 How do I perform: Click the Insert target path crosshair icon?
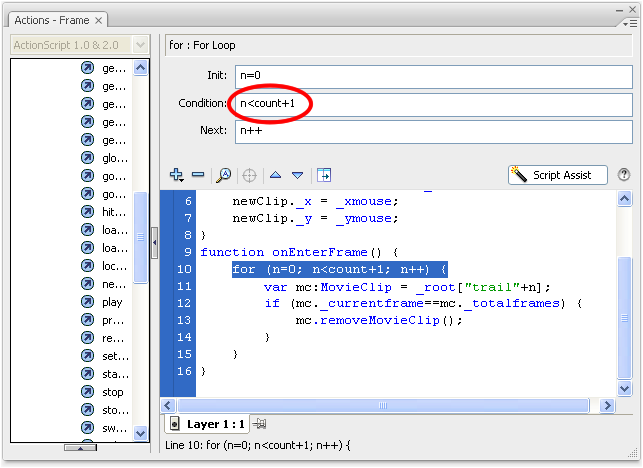pyautogui.click(x=249, y=175)
